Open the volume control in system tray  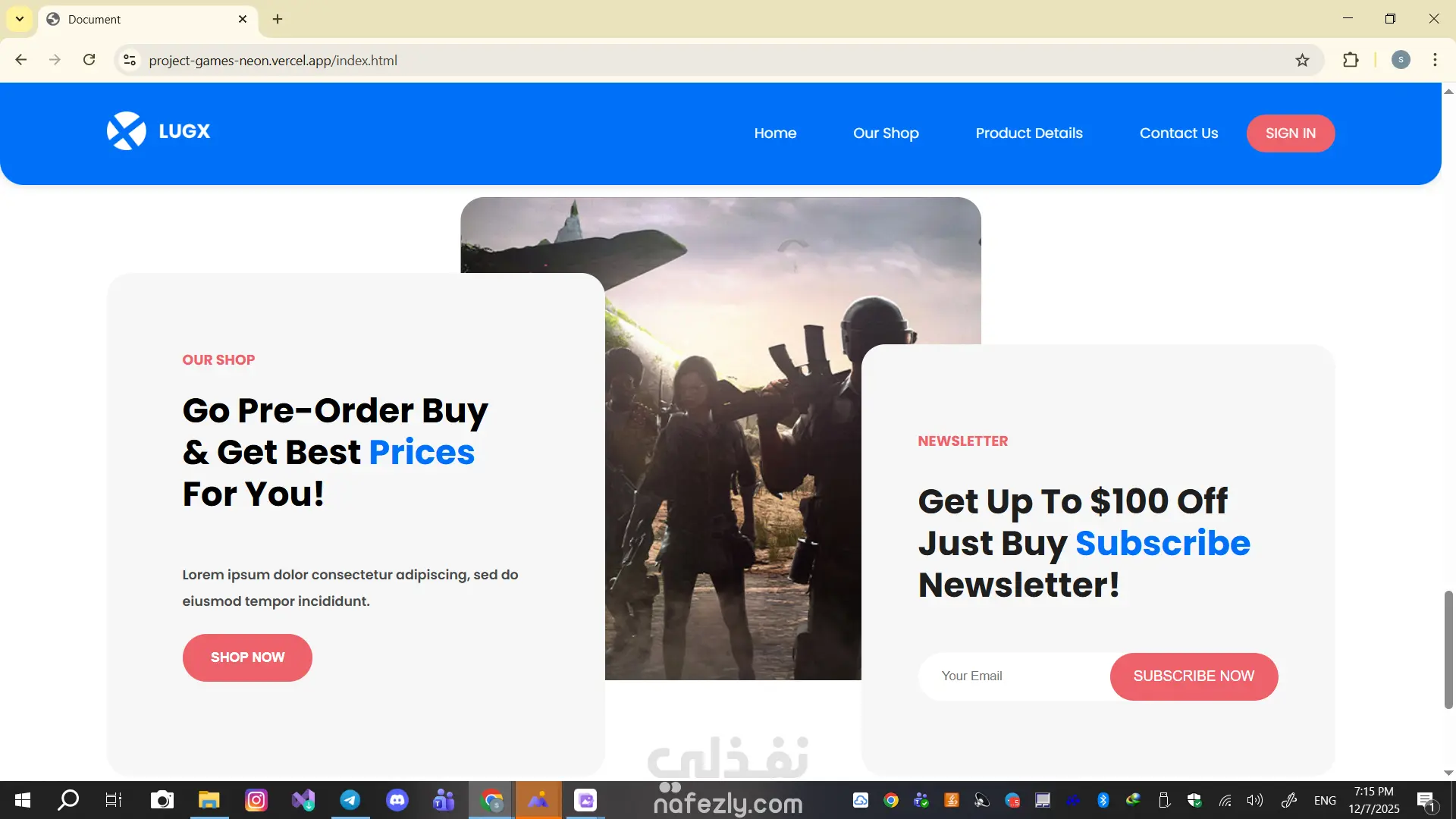click(x=1254, y=800)
